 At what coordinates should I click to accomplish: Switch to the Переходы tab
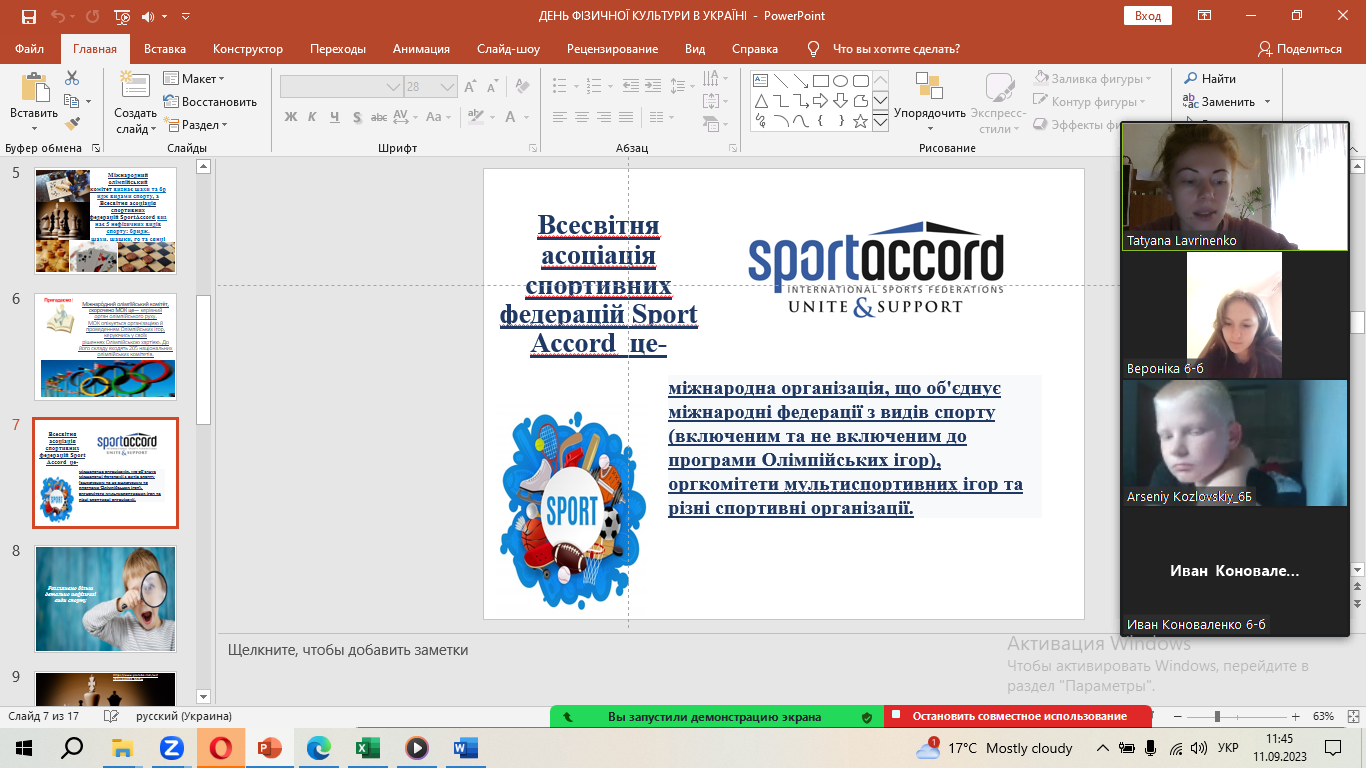tap(338, 48)
